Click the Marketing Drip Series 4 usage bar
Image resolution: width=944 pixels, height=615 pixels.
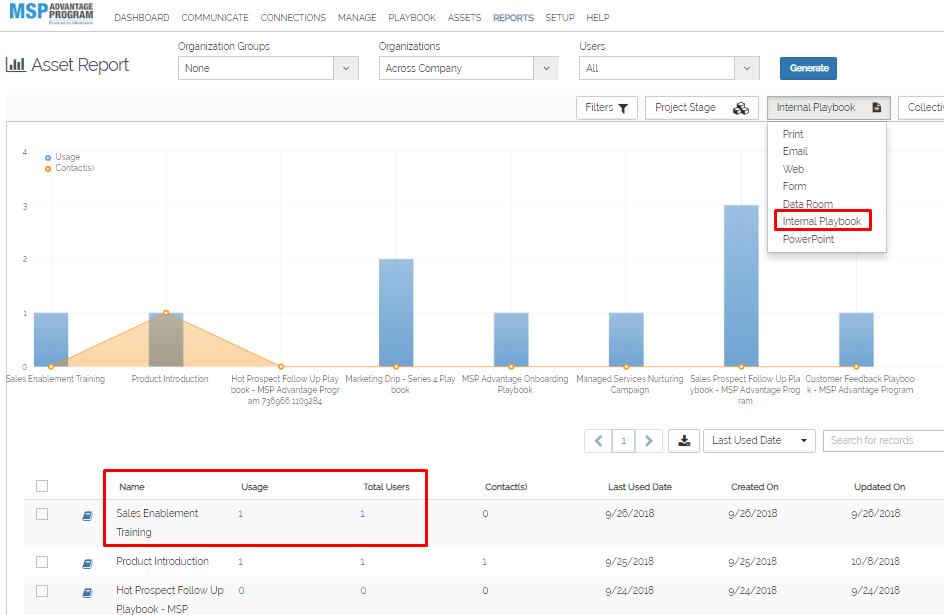[x=396, y=313]
